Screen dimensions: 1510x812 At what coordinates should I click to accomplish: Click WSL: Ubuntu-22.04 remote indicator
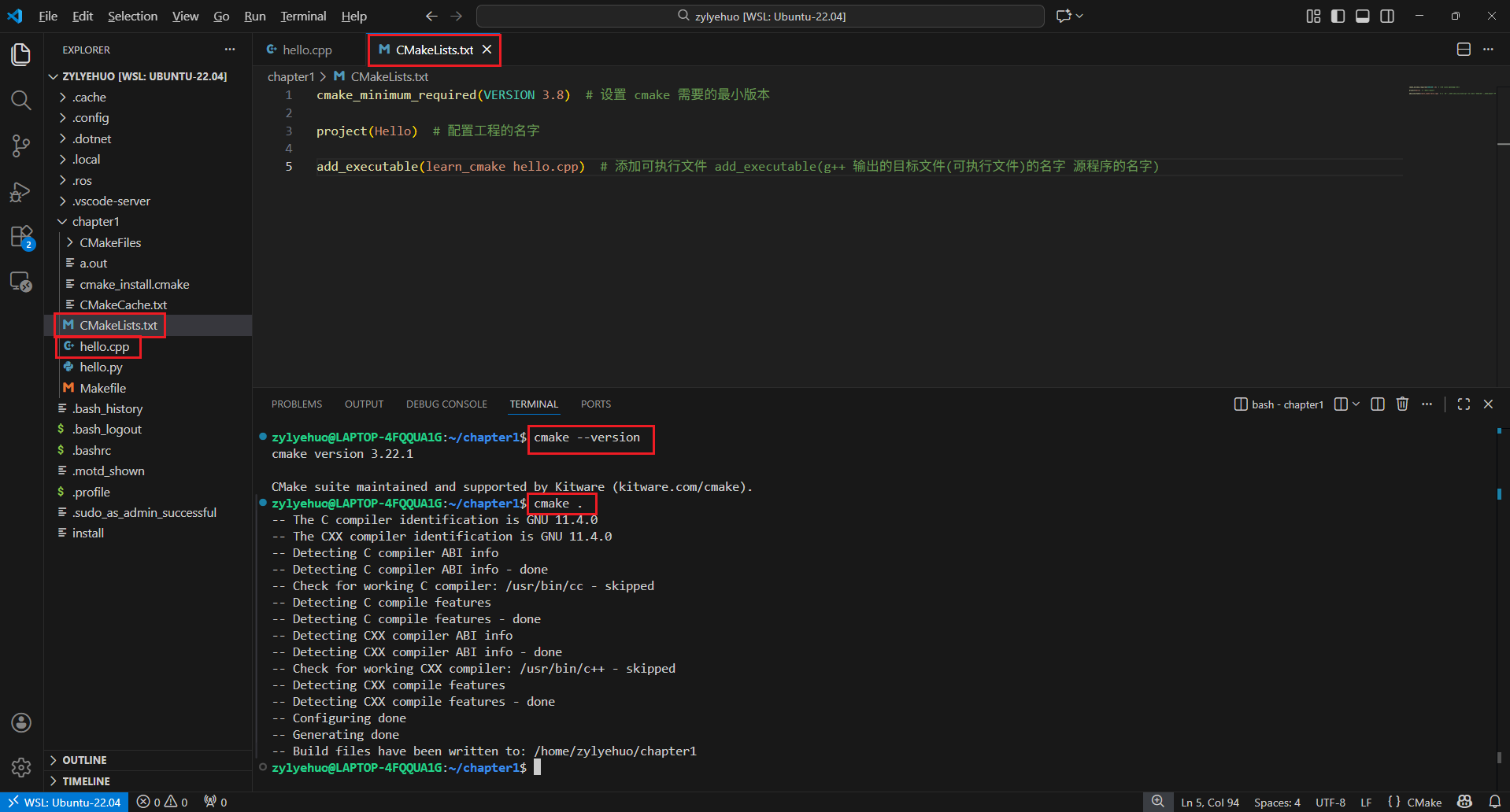point(64,802)
